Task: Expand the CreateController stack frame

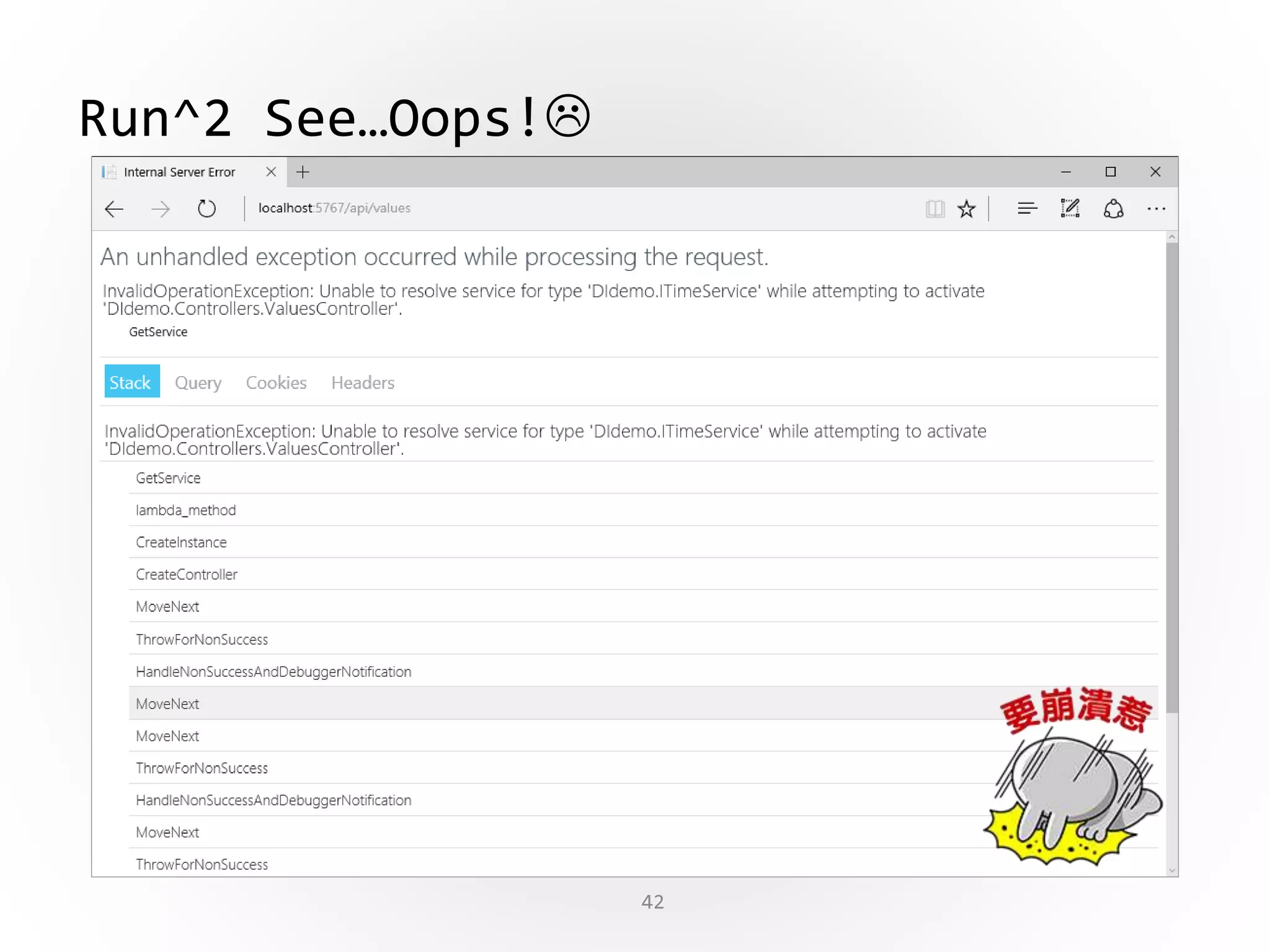Action: (187, 575)
